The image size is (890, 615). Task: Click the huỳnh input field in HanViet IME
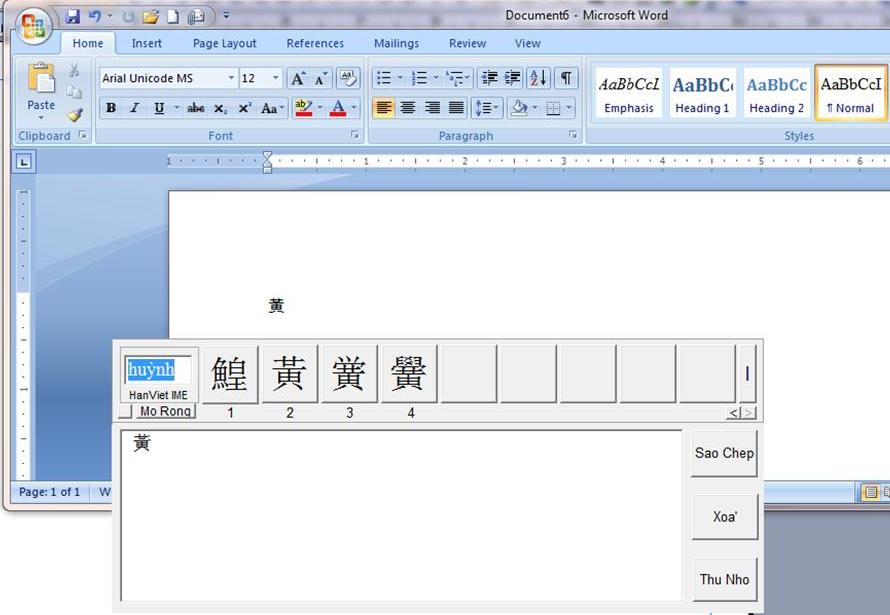(x=157, y=369)
